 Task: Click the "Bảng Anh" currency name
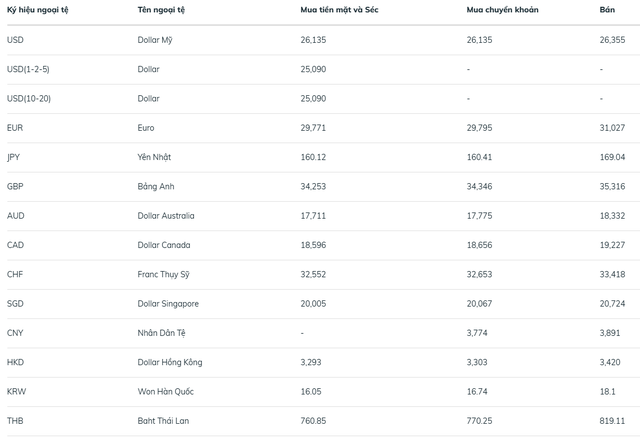click(157, 186)
